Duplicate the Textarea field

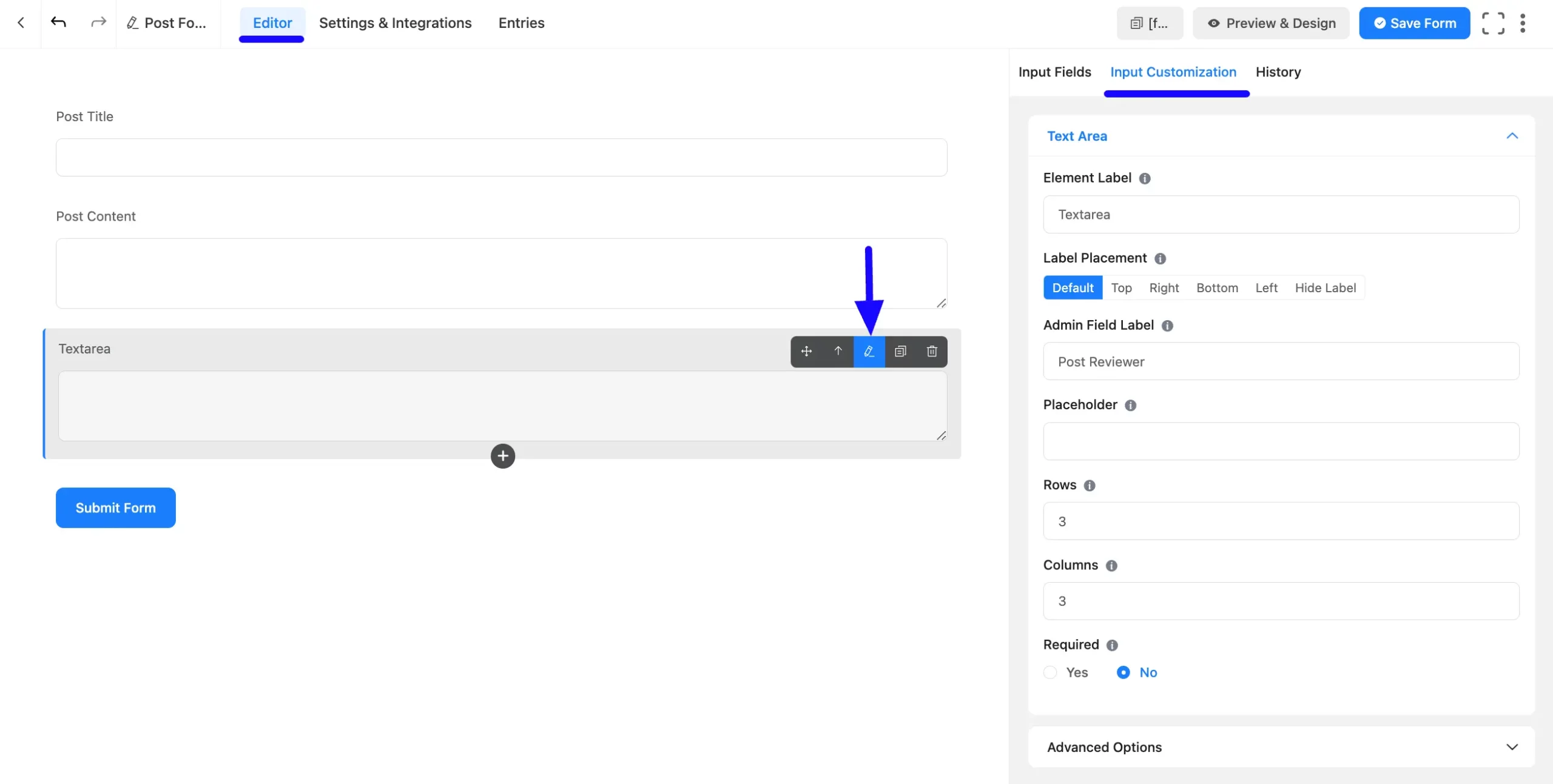pos(900,352)
